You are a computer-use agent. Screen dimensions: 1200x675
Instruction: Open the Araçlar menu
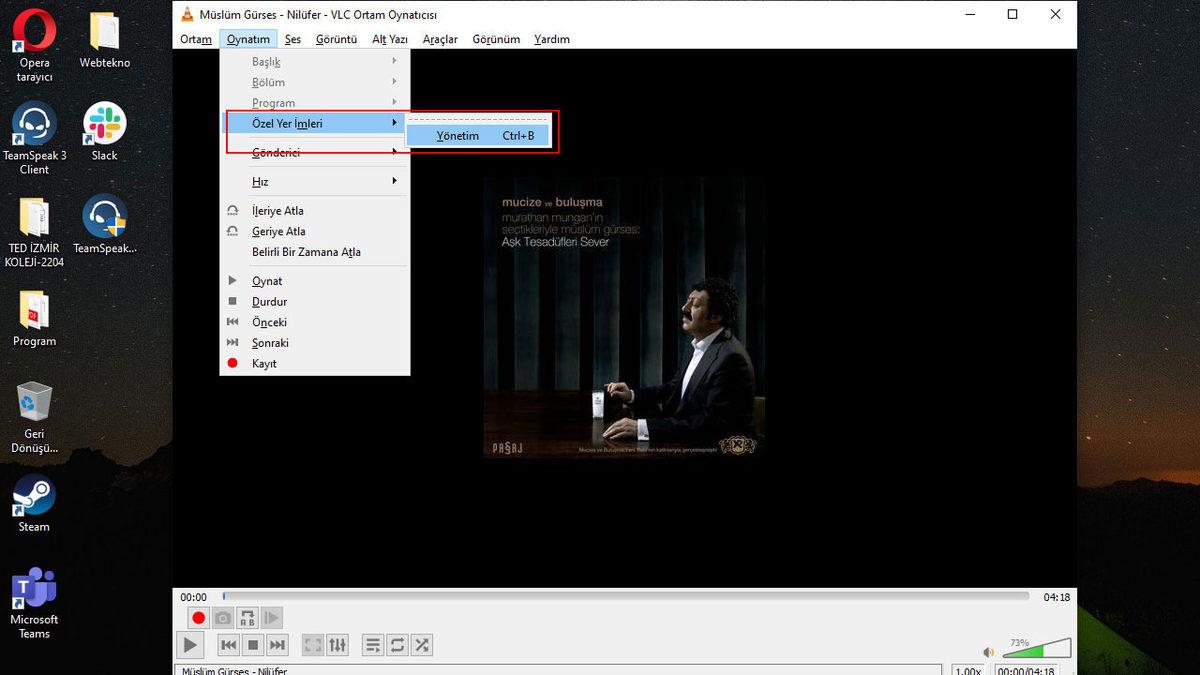coord(443,39)
